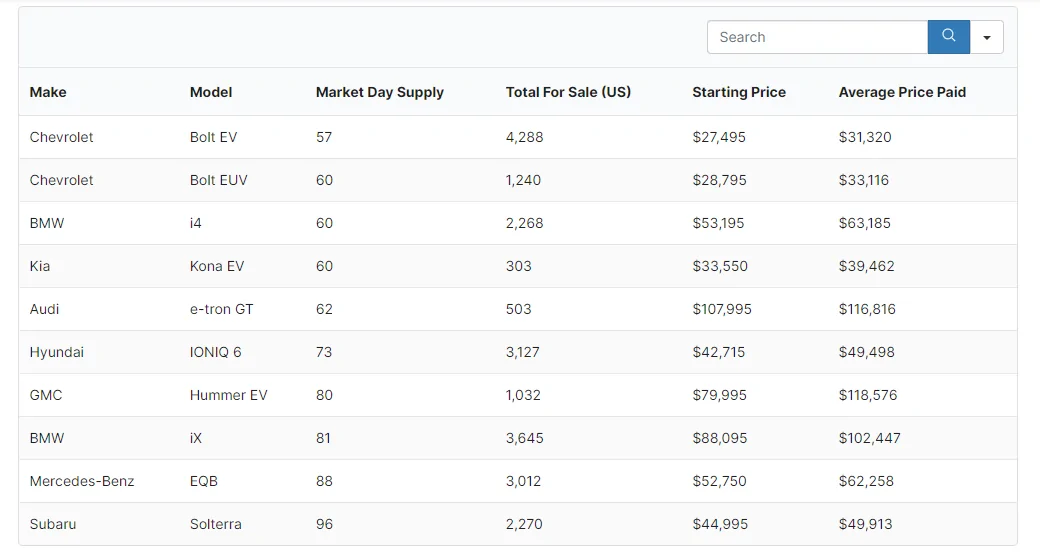
Task: Click the blue magnifier search button
Action: click(x=948, y=37)
